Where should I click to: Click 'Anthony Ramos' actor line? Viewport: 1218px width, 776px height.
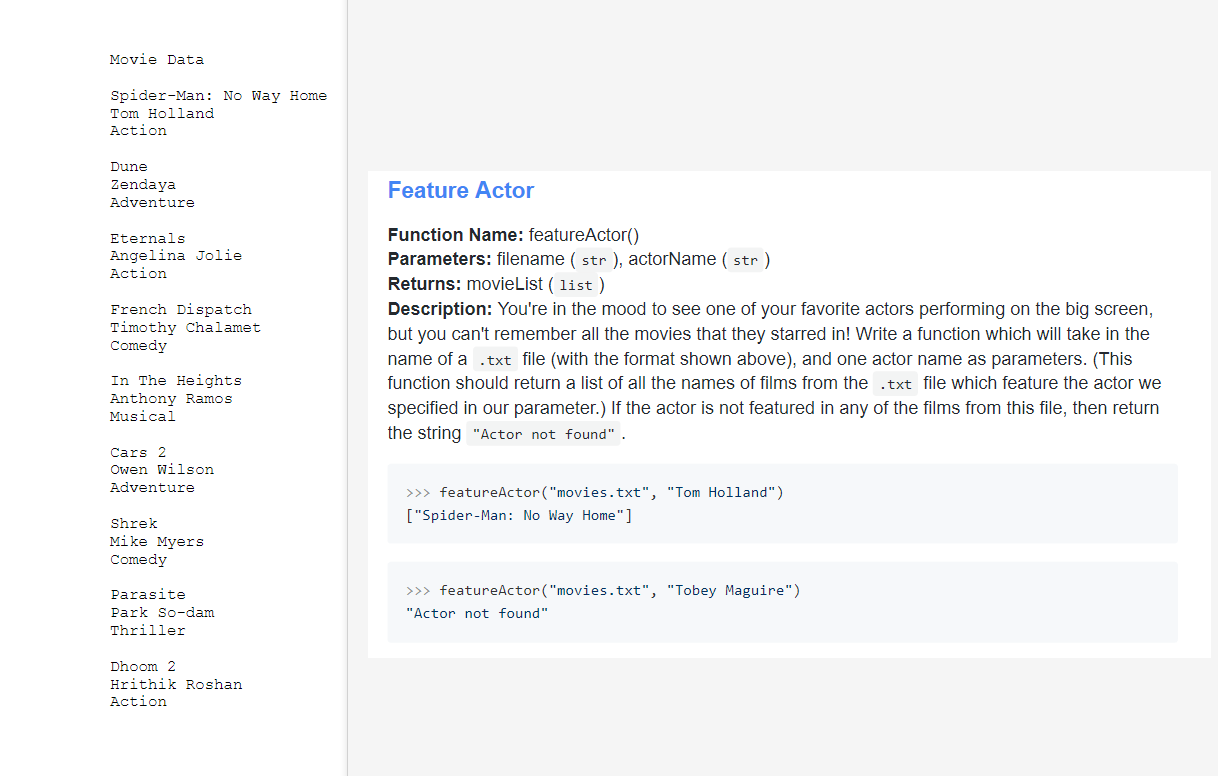[171, 399]
